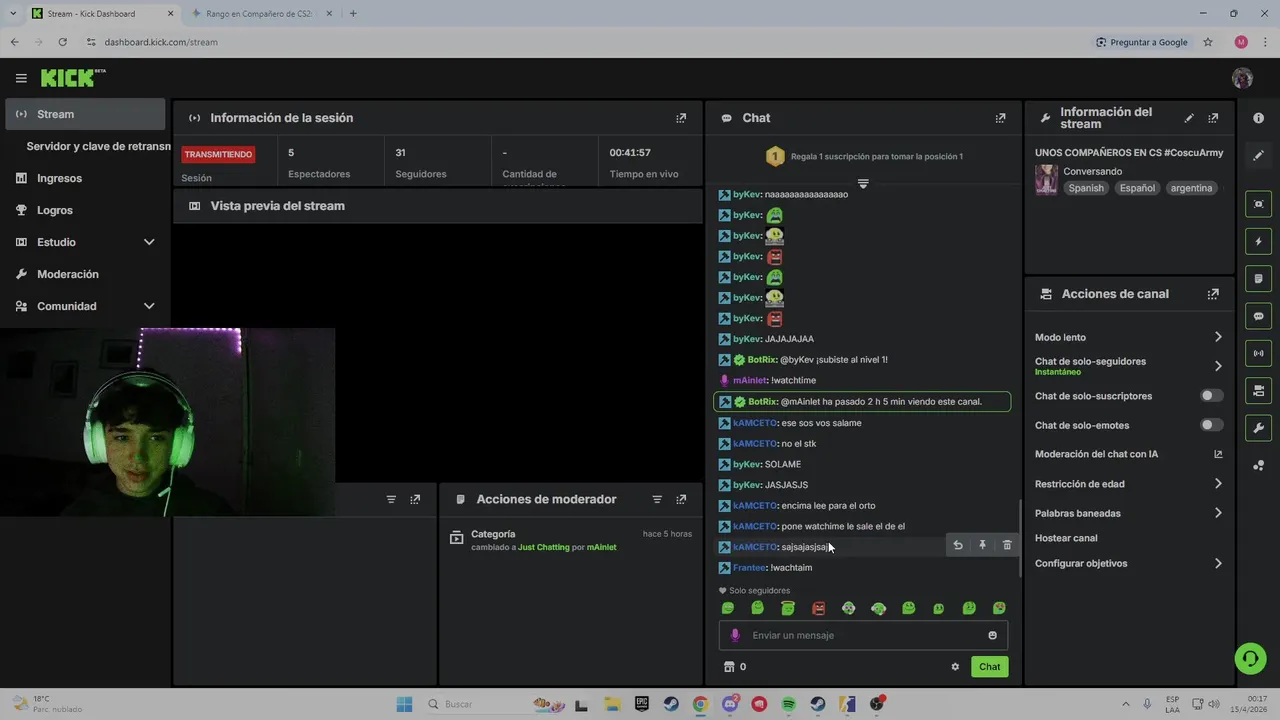
Task: Collapse the pinned gift banner in the chat
Action: (863, 183)
